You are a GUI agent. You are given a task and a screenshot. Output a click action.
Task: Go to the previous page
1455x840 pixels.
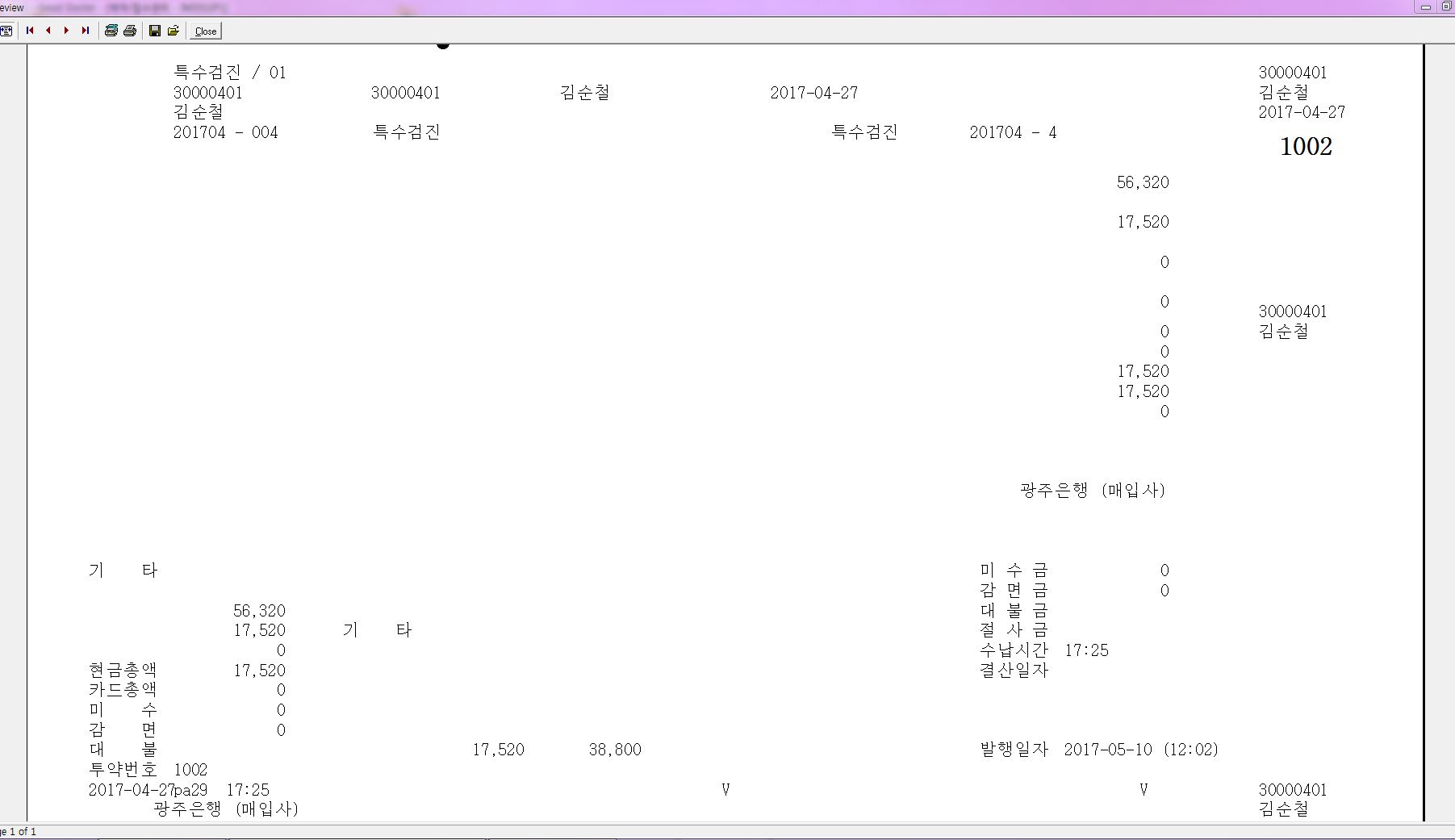pyautogui.click(x=48, y=31)
